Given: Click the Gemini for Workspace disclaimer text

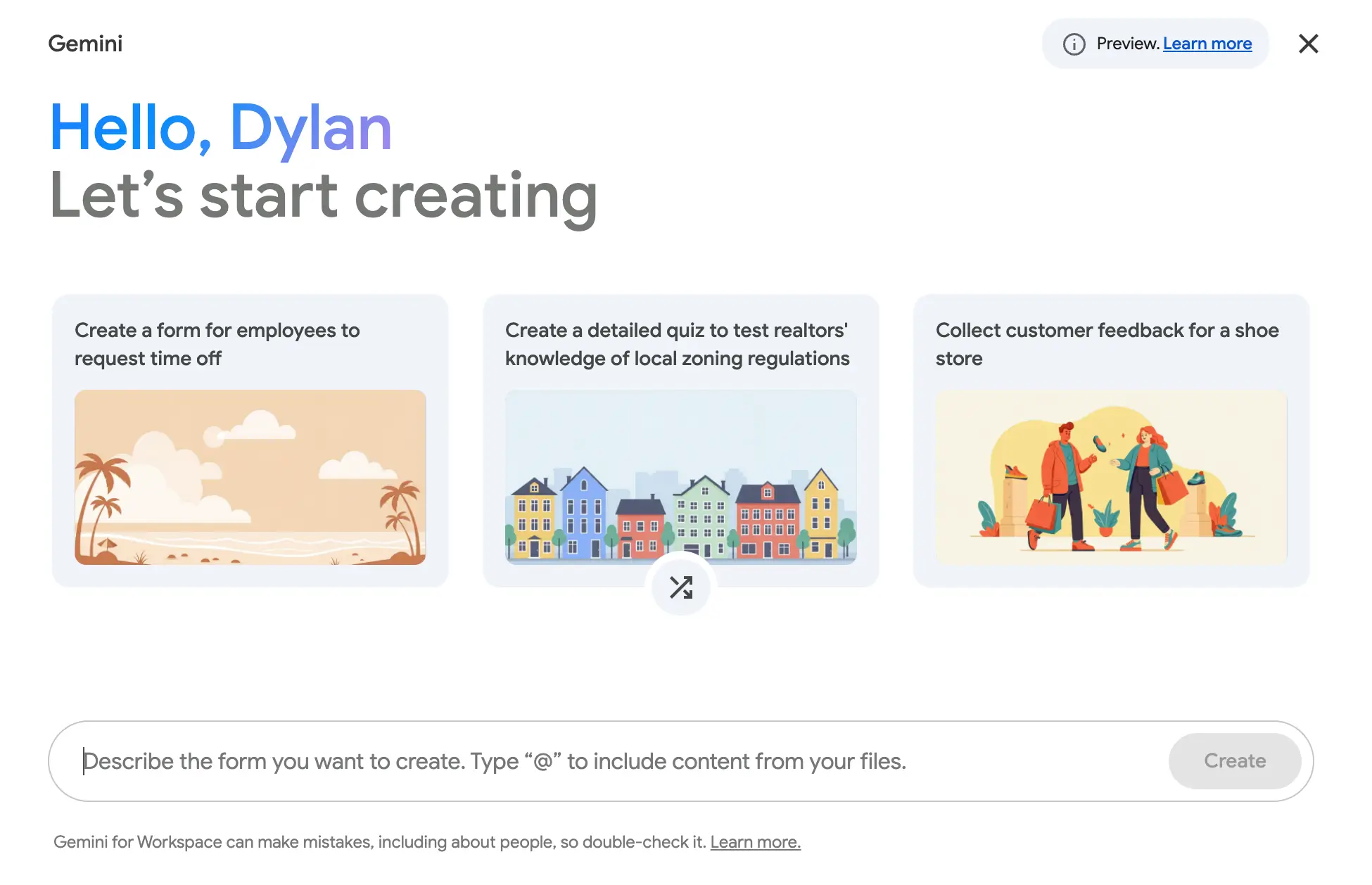Looking at the screenshot, I should tap(380, 842).
